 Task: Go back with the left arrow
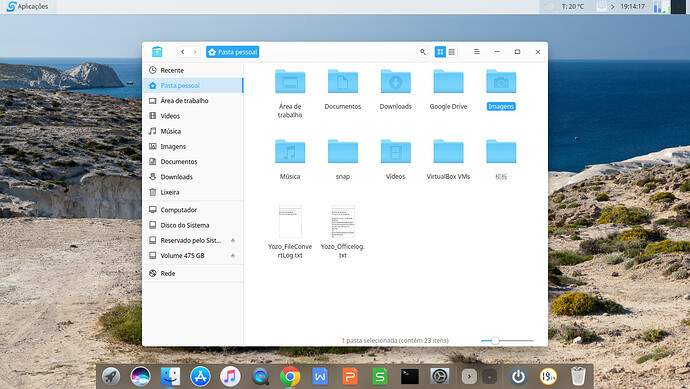[183, 52]
